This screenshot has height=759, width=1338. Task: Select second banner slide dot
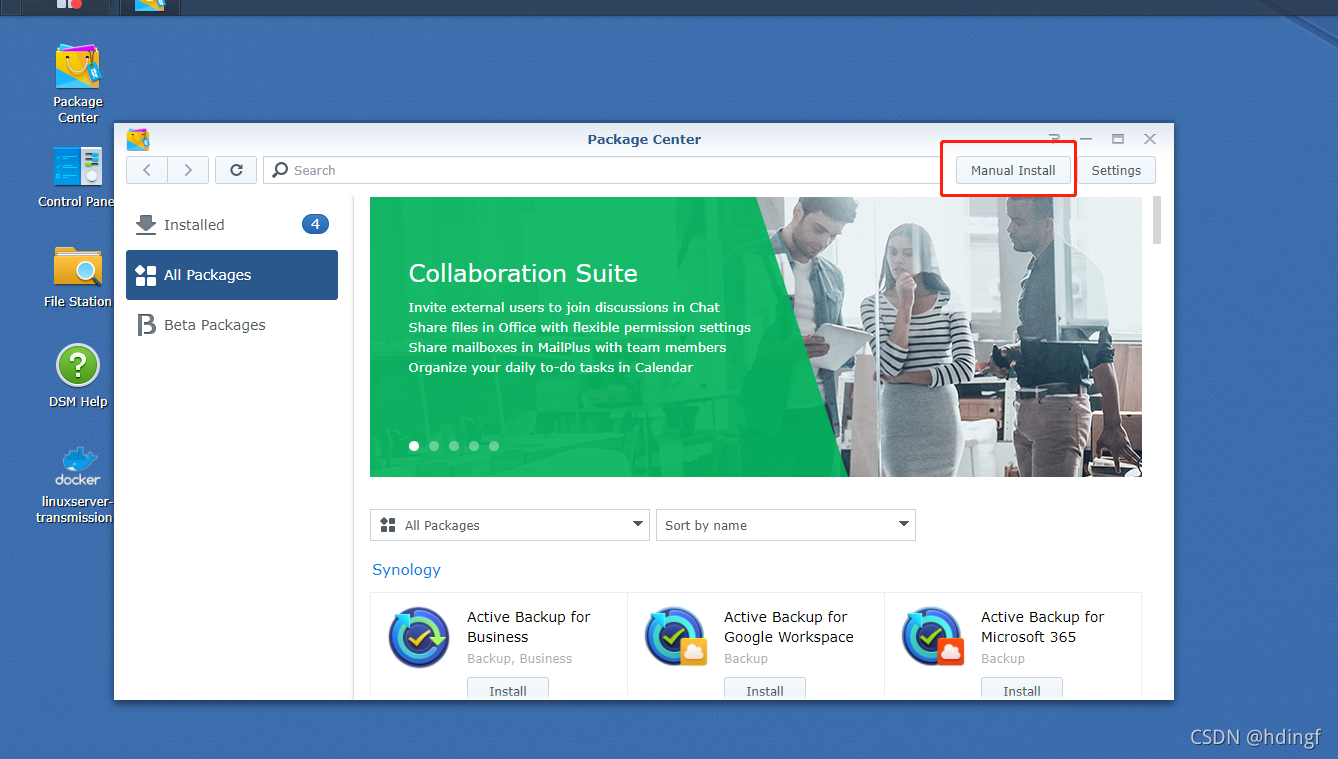[434, 446]
